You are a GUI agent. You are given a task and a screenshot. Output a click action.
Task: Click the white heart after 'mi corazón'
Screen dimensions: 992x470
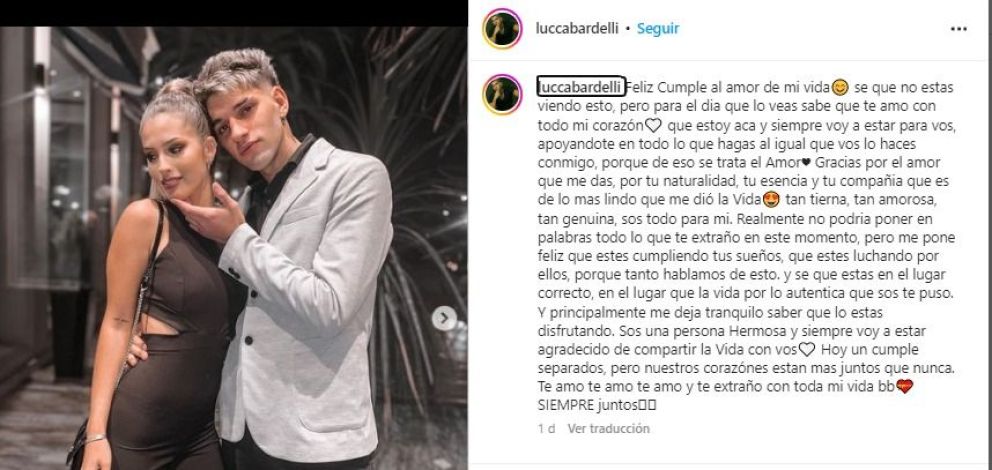654,125
